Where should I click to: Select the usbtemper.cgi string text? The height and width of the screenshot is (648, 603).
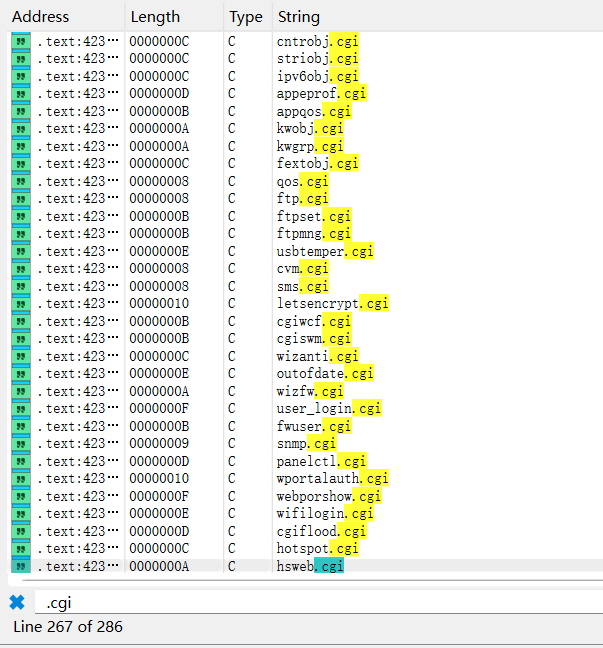click(325, 251)
